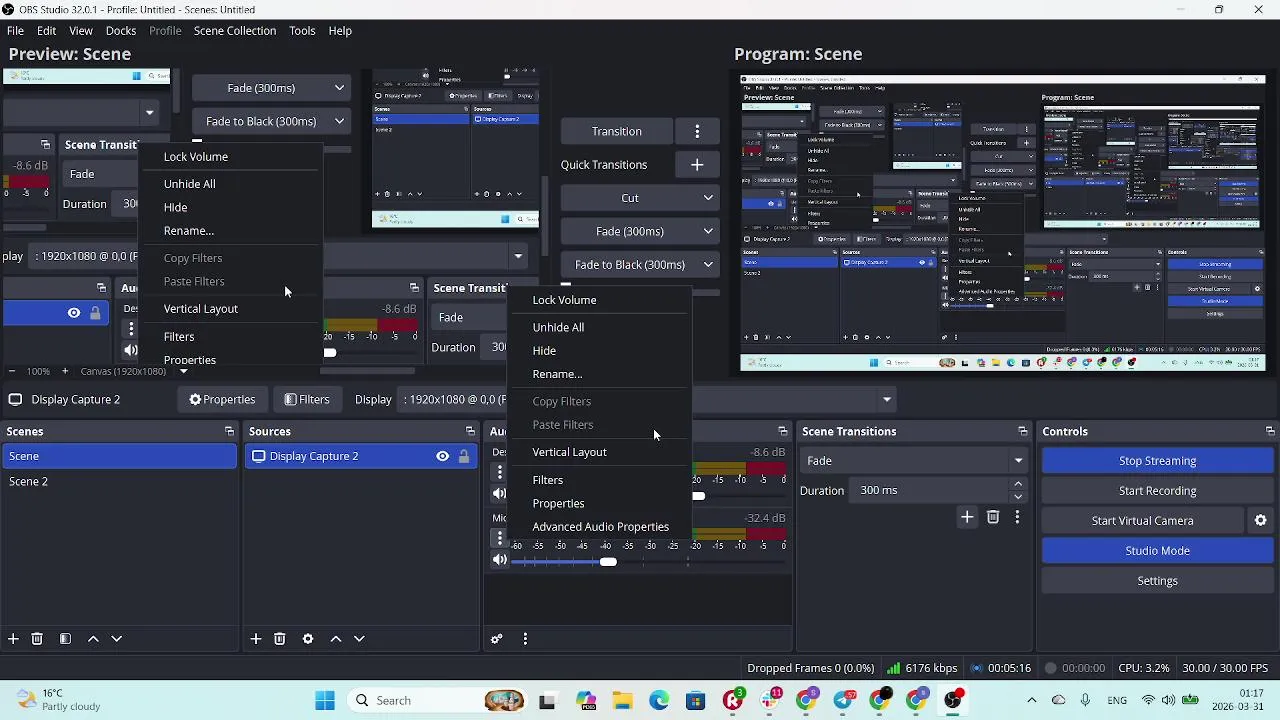Open the Cut quick transition dropdown

coord(639,198)
